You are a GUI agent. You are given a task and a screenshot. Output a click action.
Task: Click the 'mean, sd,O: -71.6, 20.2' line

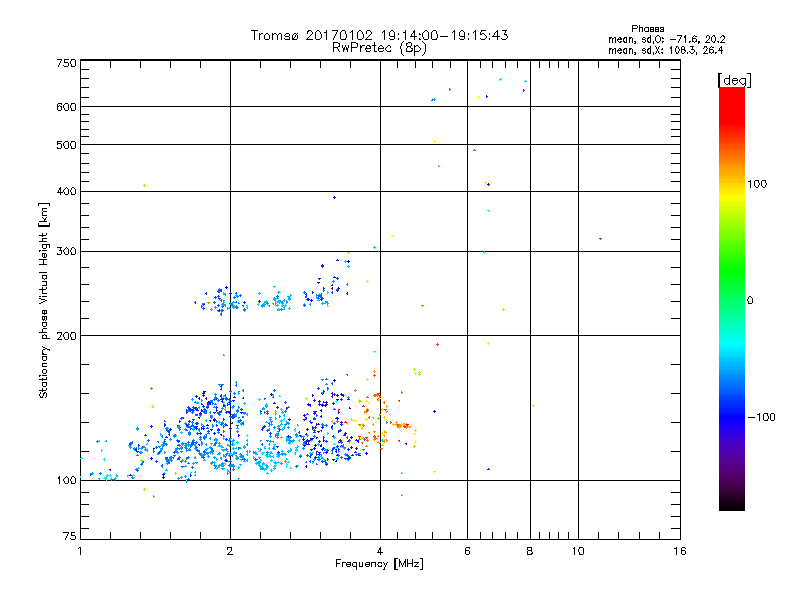(666, 39)
